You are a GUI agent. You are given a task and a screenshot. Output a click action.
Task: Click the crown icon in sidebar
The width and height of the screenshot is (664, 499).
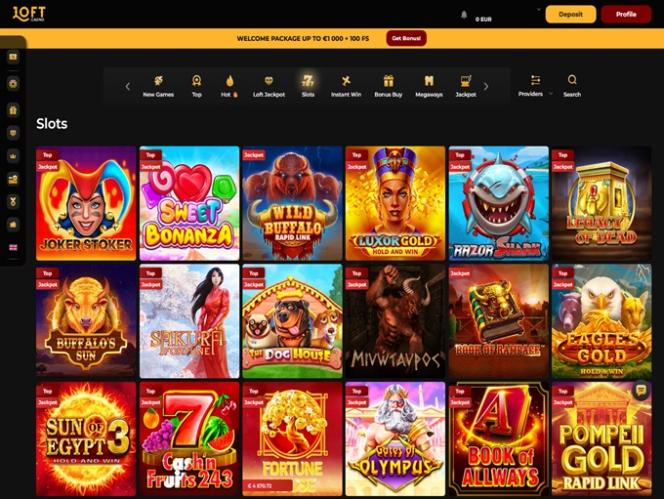coord(13,156)
